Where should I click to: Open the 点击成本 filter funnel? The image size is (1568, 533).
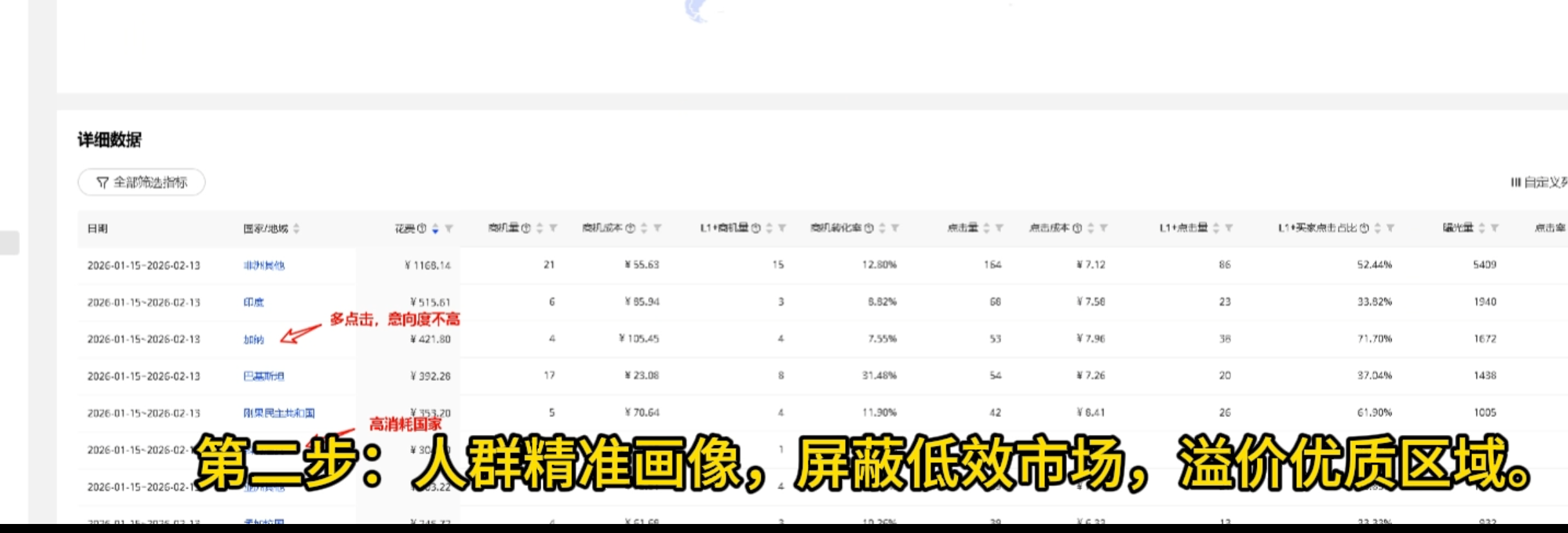coord(1104,228)
